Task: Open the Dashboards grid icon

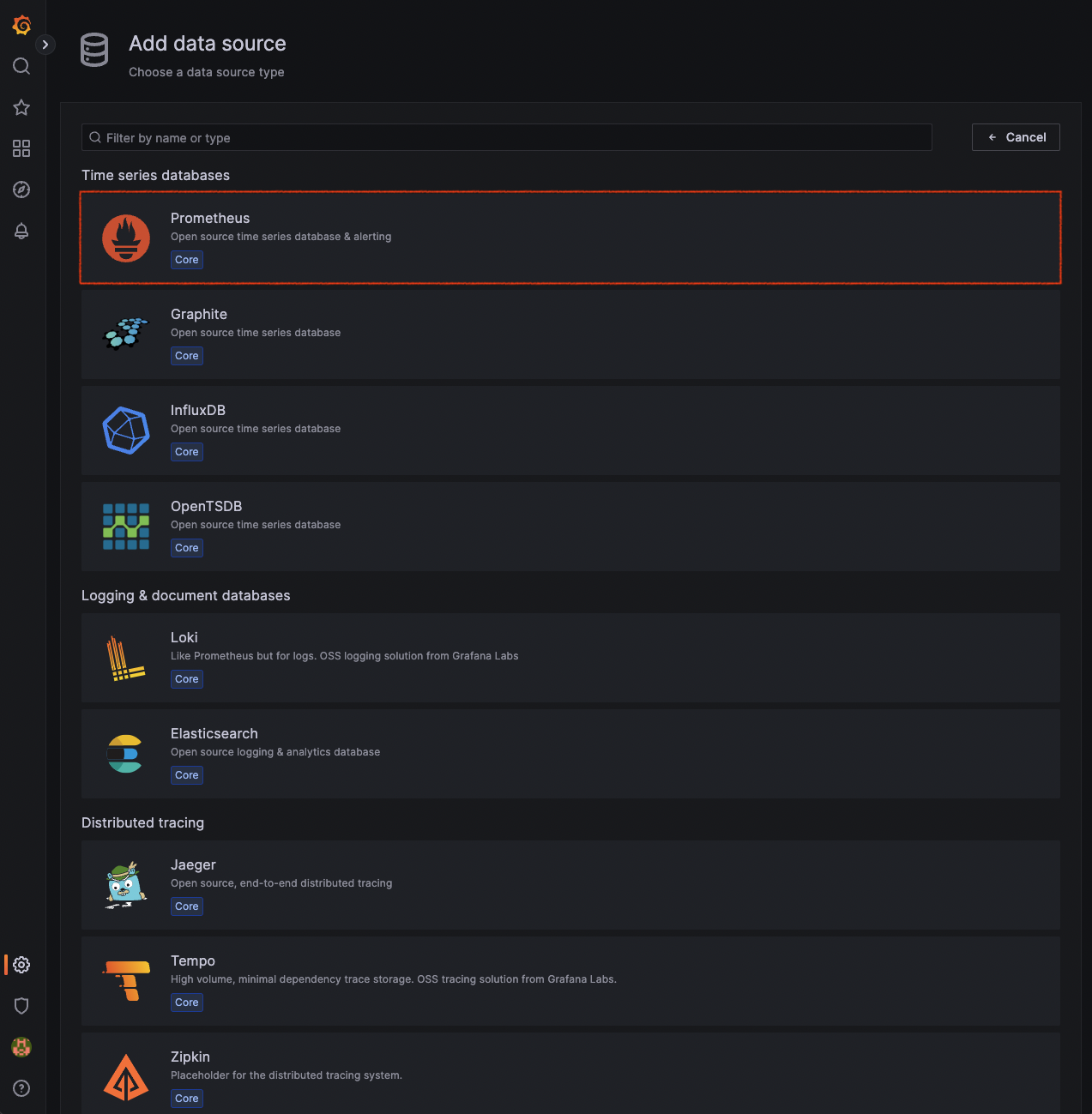Action: (21, 148)
